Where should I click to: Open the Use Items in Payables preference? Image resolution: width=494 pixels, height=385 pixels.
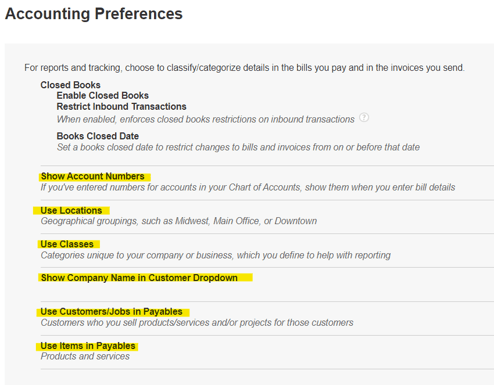(88, 346)
